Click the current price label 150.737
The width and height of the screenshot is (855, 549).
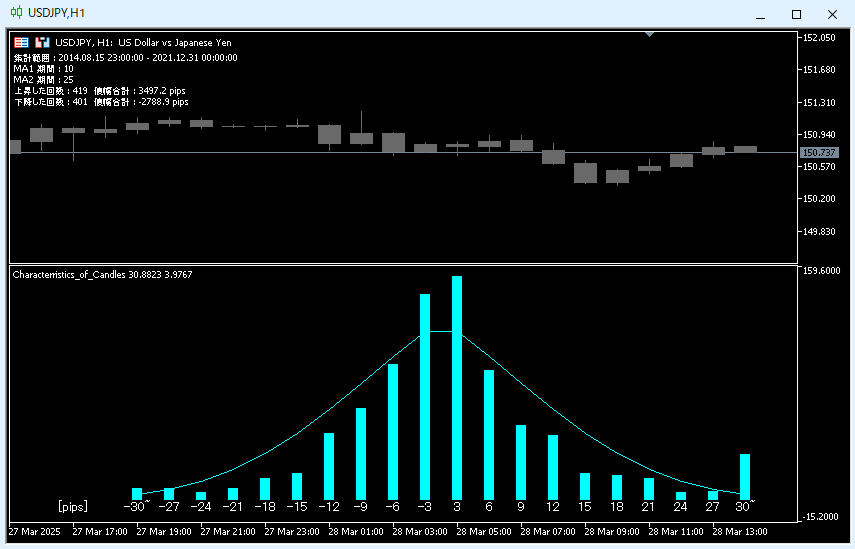pyautogui.click(x=819, y=153)
